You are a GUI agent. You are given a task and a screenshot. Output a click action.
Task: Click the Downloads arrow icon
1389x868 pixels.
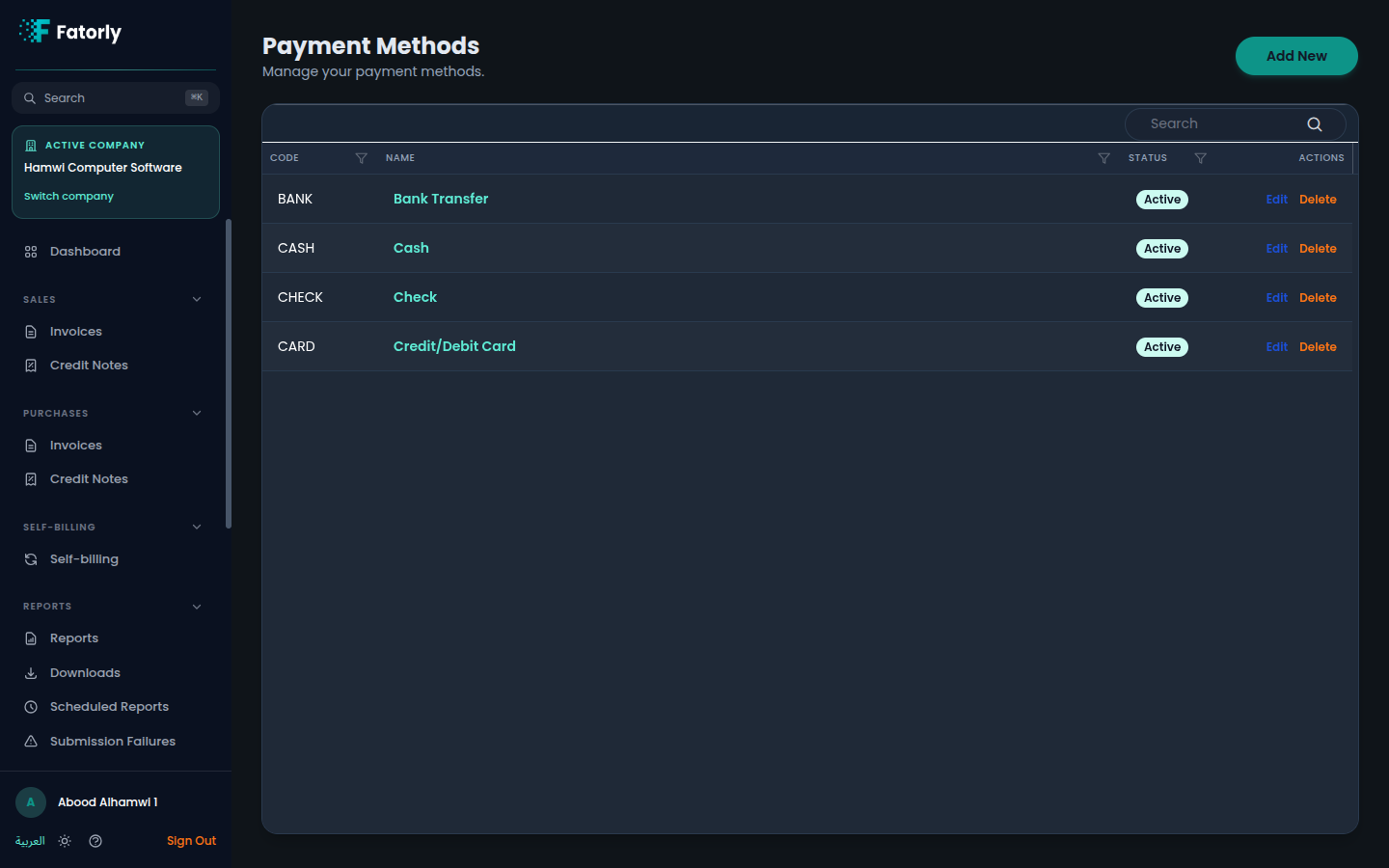coord(31,673)
